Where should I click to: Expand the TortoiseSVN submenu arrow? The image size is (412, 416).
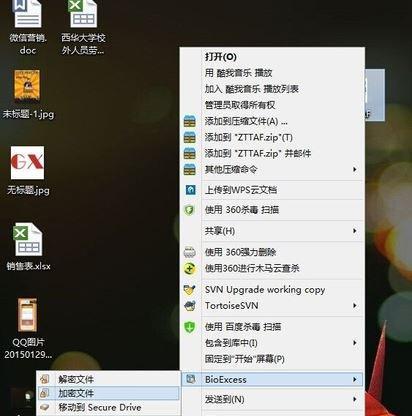tap(355, 306)
